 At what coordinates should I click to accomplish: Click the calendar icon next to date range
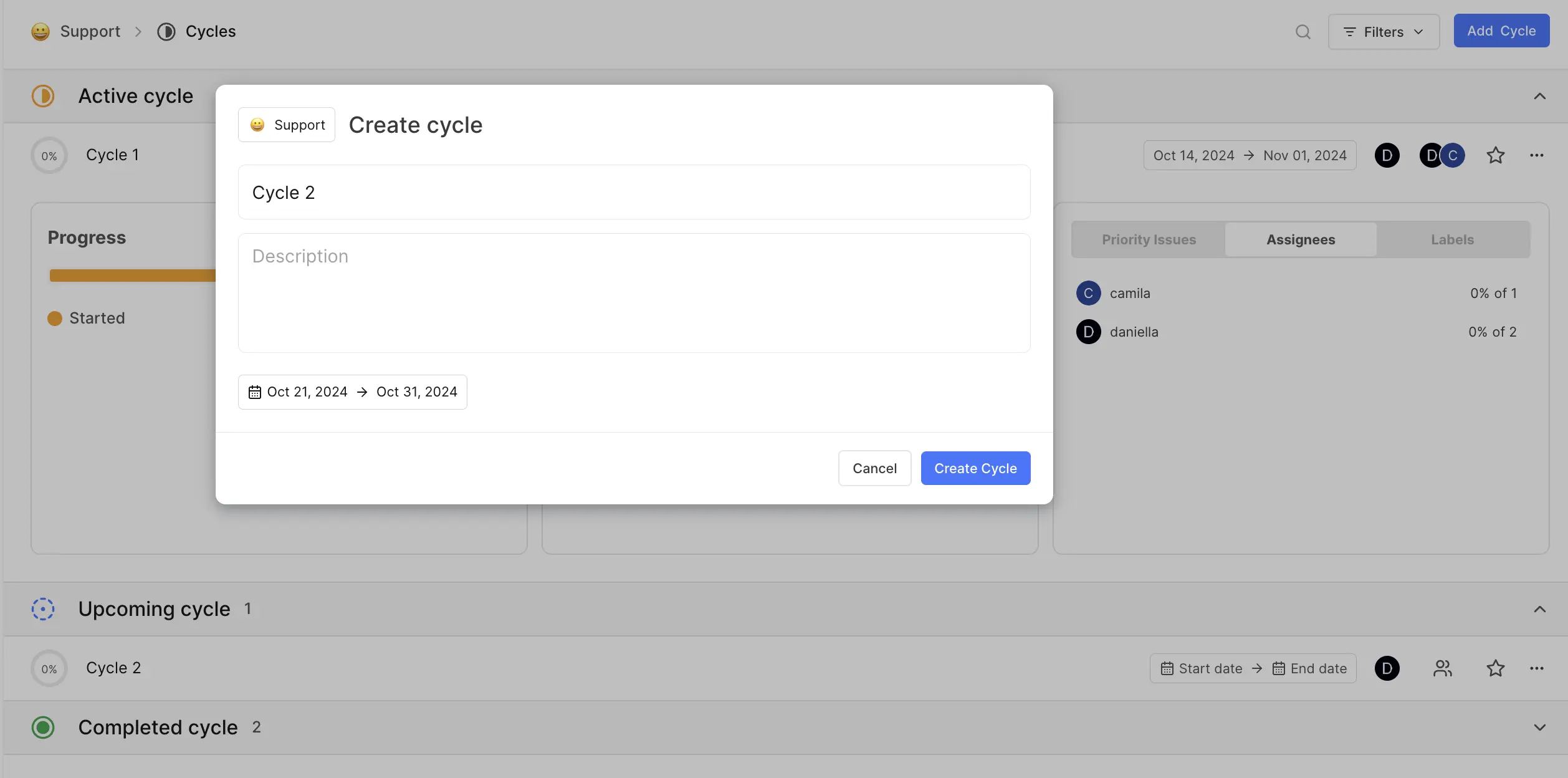255,391
